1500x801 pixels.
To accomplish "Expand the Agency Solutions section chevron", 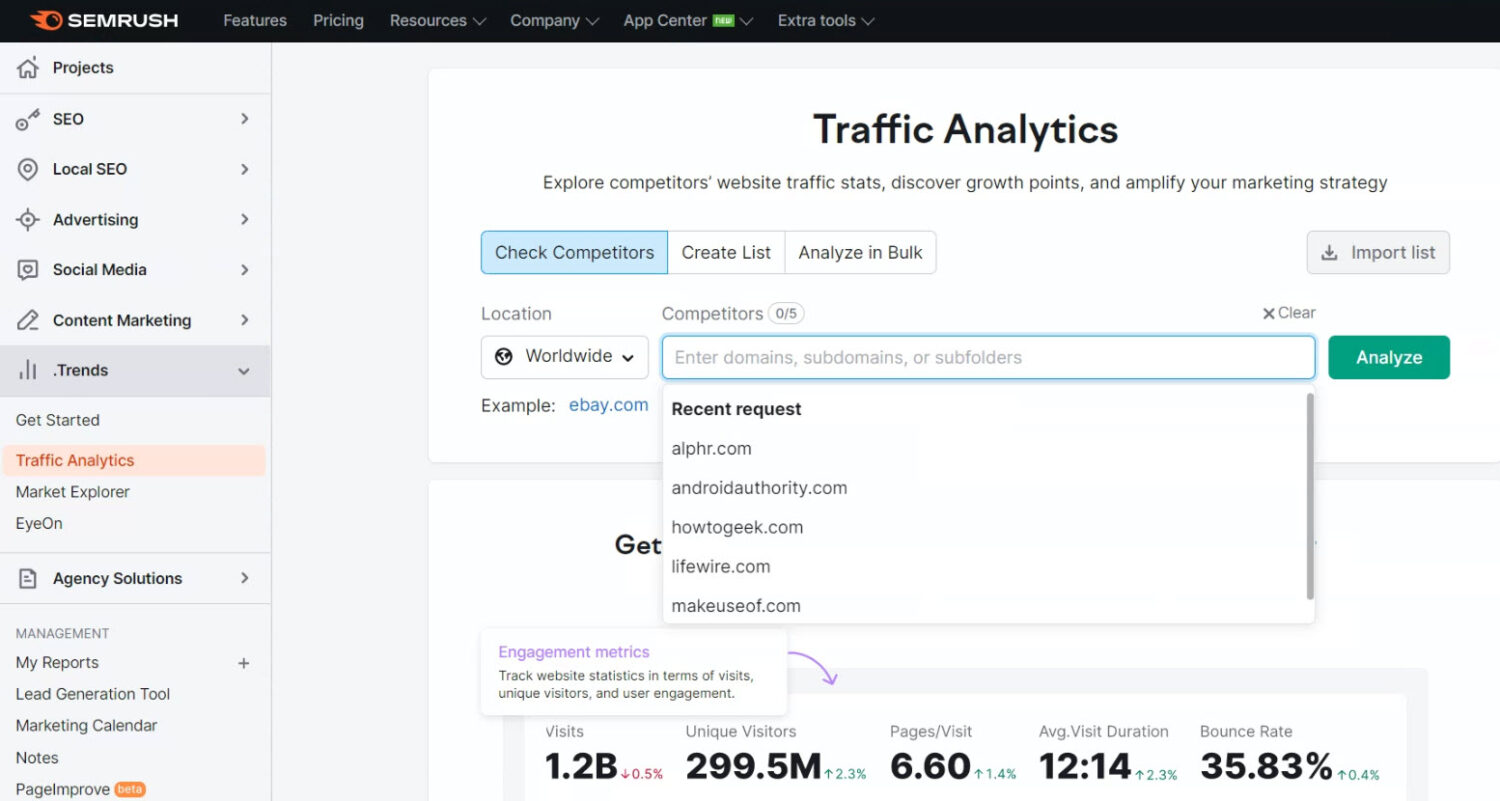I will [x=244, y=578].
